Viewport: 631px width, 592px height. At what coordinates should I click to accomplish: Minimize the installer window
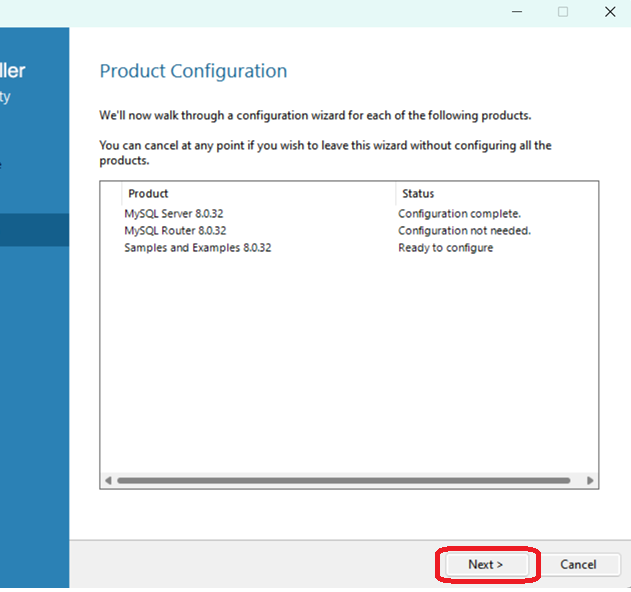pos(517,12)
